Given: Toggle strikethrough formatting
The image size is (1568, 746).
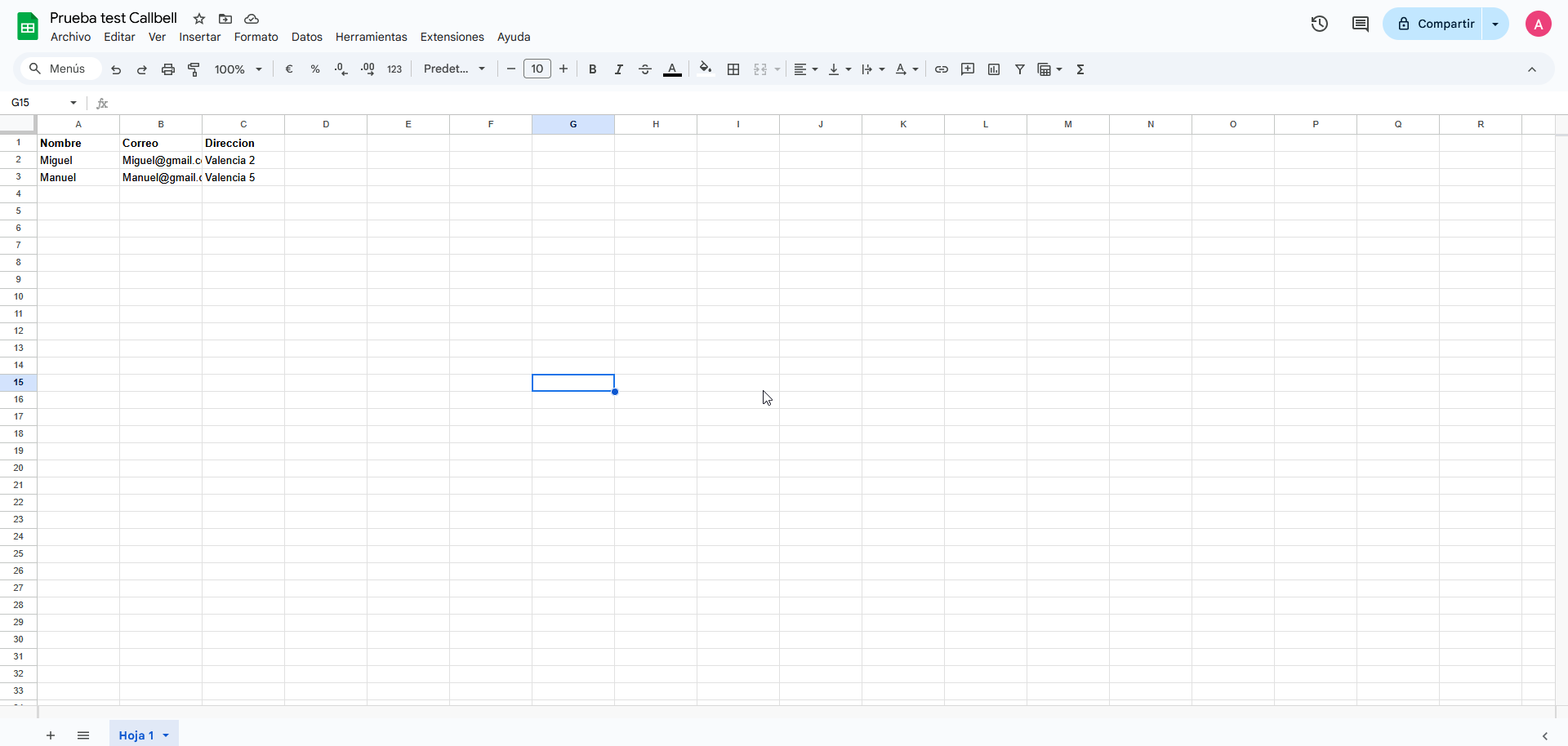Looking at the screenshot, I should [645, 69].
